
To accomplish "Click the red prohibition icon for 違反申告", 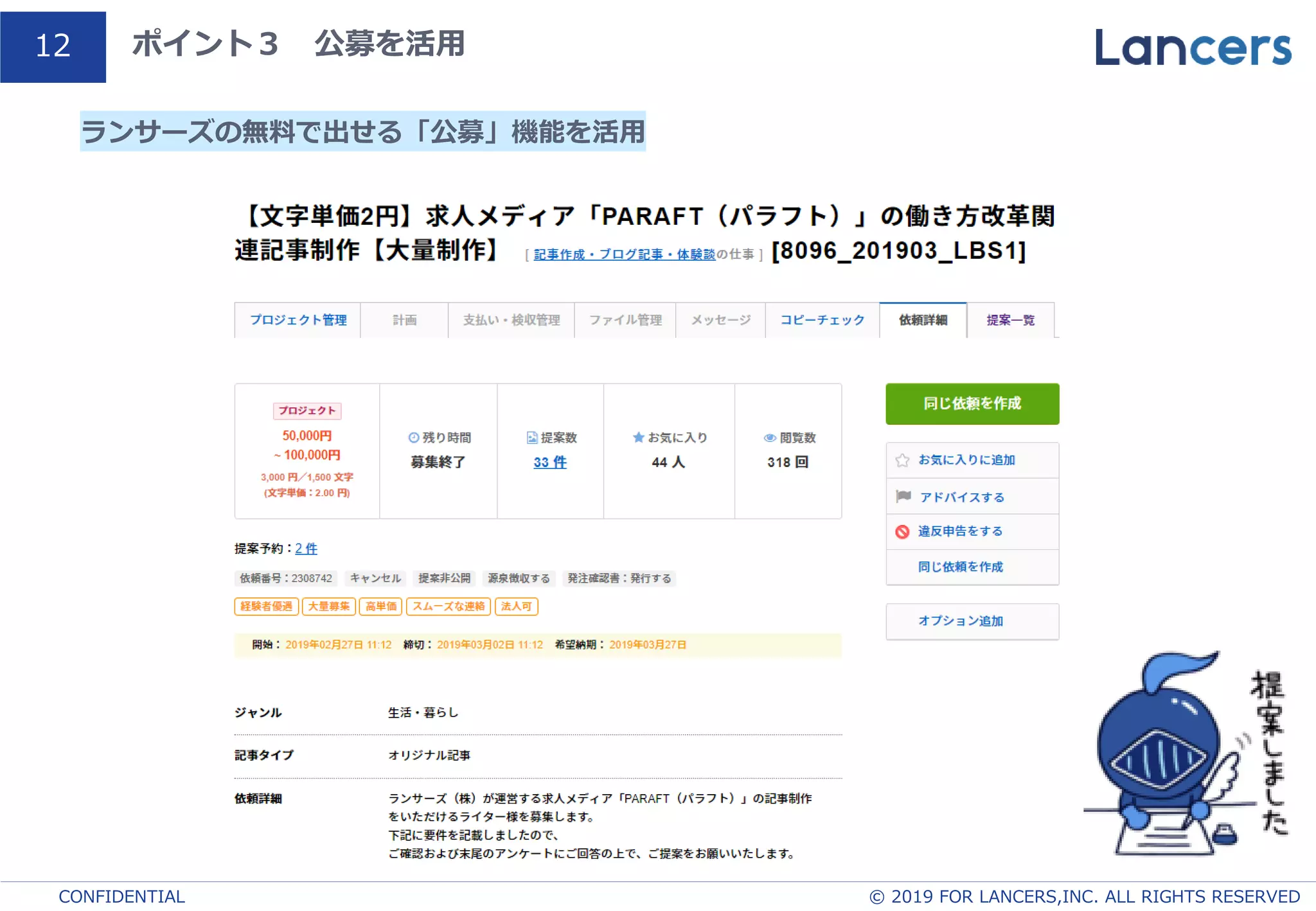I will (x=902, y=531).
